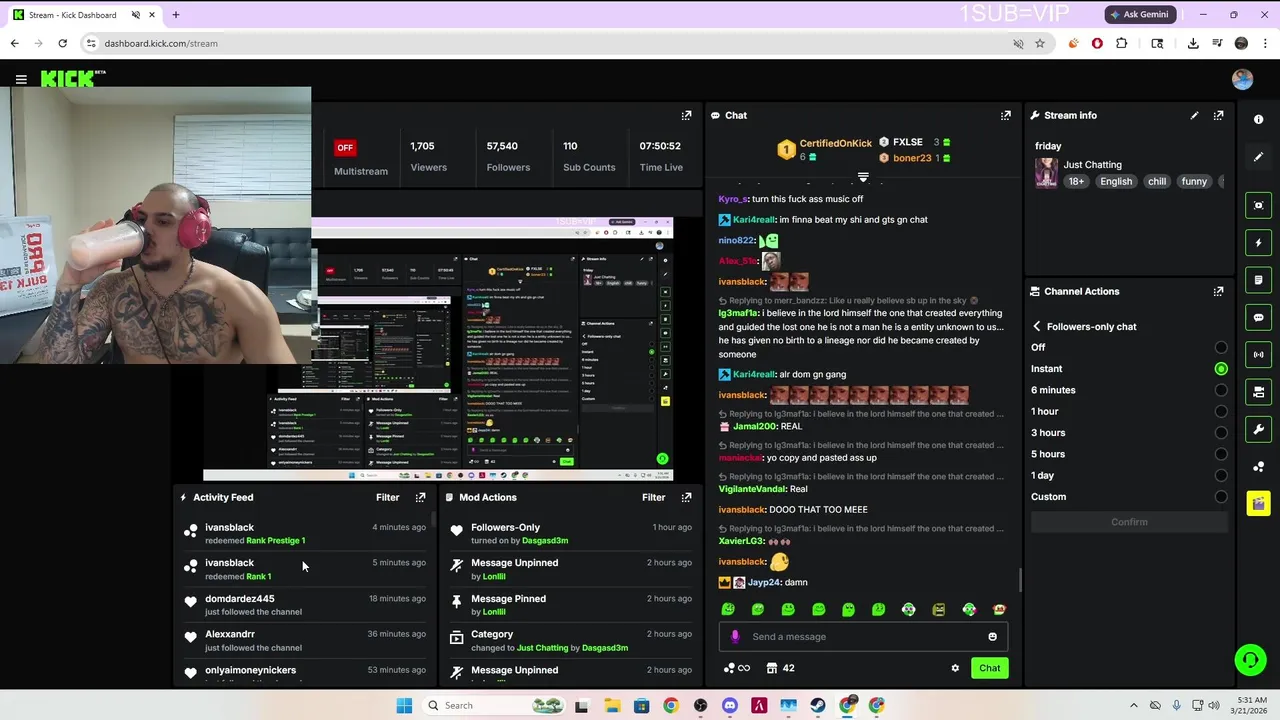Click the purple microphone in message box

click(x=735, y=636)
